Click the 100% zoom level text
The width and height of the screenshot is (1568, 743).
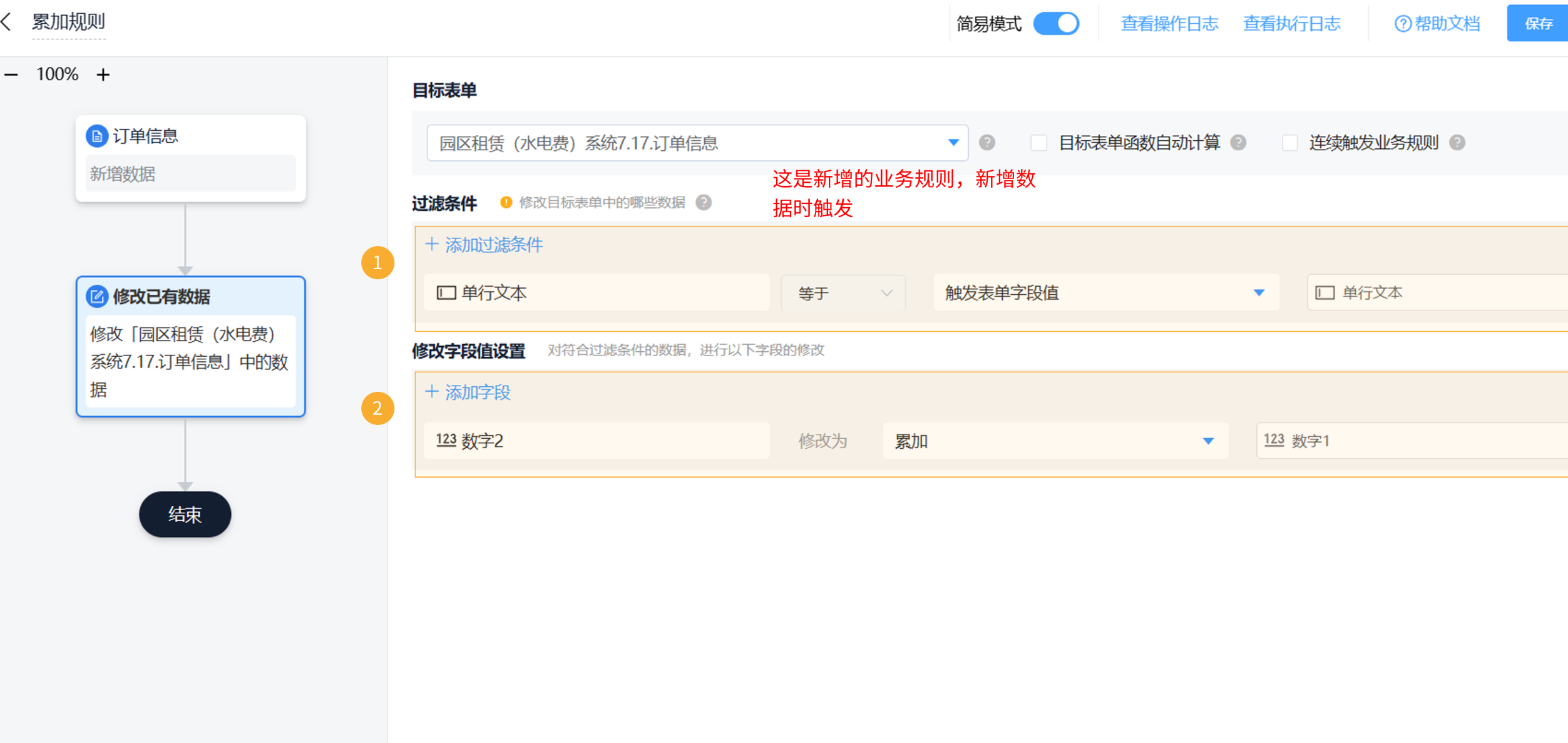(x=57, y=74)
